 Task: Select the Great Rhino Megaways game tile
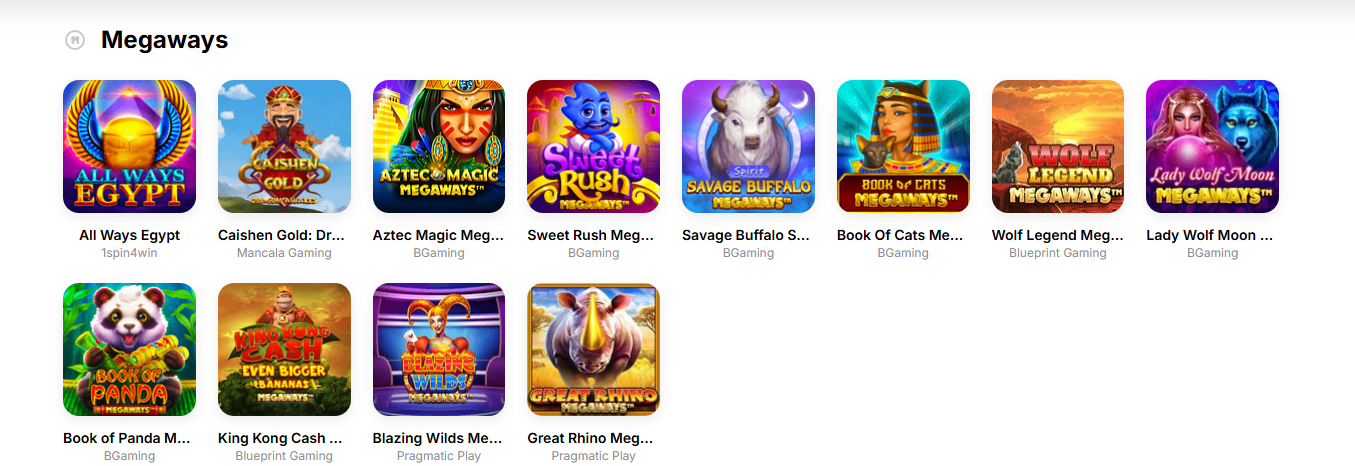pos(593,349)
